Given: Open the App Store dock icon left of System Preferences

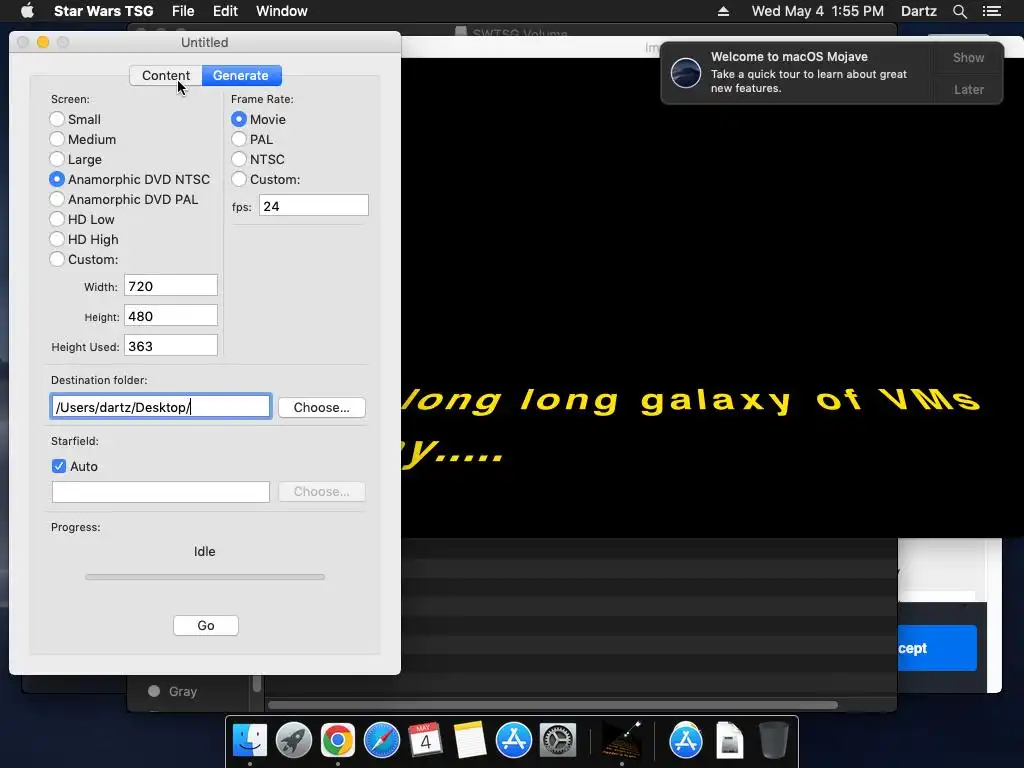Looking at the screenshot, I should [x=514, y=741].
